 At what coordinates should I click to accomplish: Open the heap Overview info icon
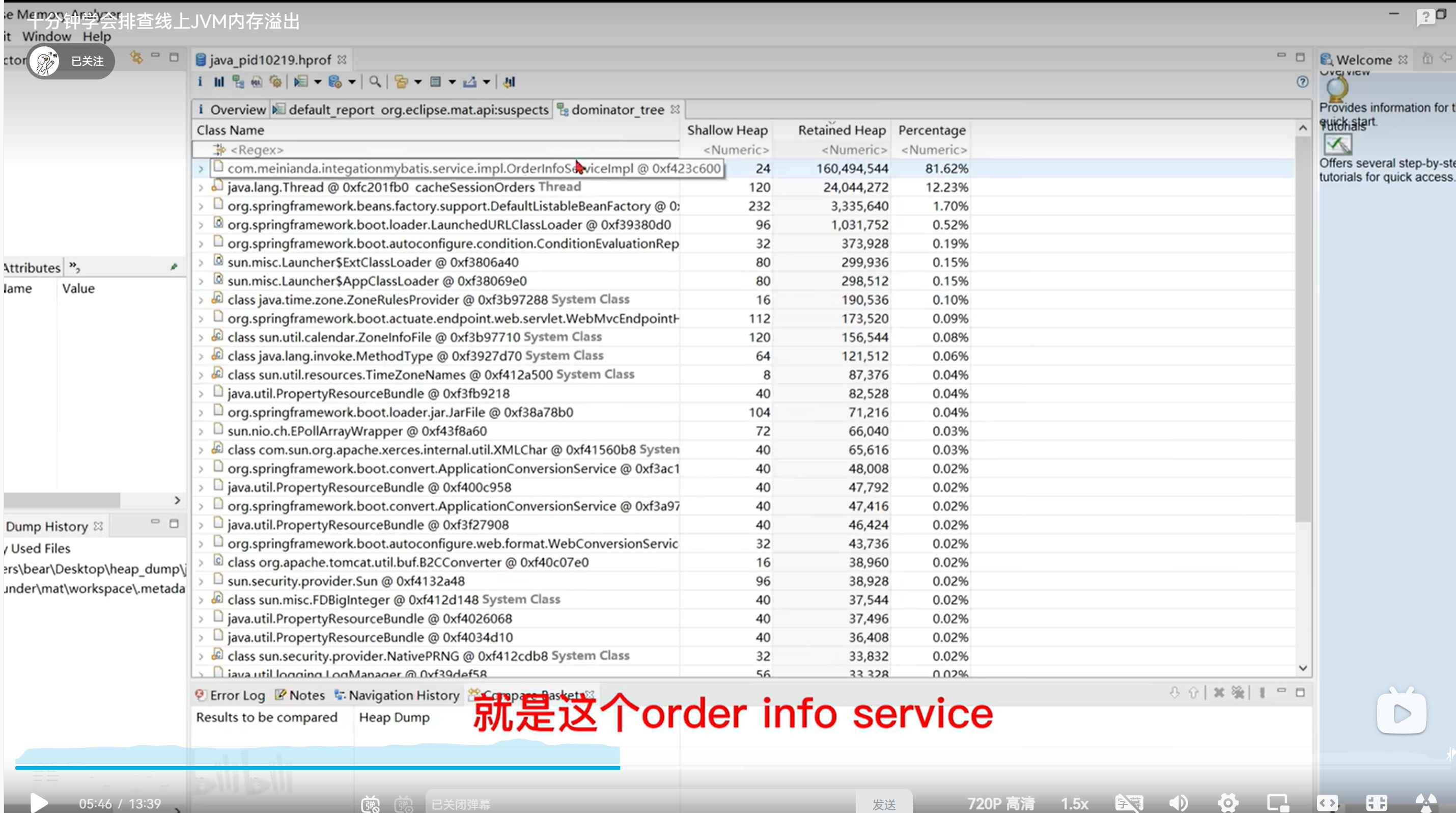click(x=200, y=82)
